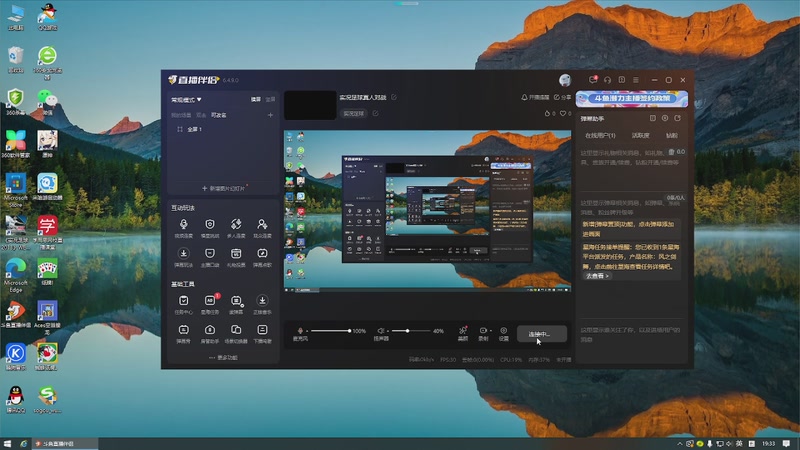Click the last icon in 基础工具 bottom row
The height and width of the screenshot is (450, 800).
pos(262,330)
